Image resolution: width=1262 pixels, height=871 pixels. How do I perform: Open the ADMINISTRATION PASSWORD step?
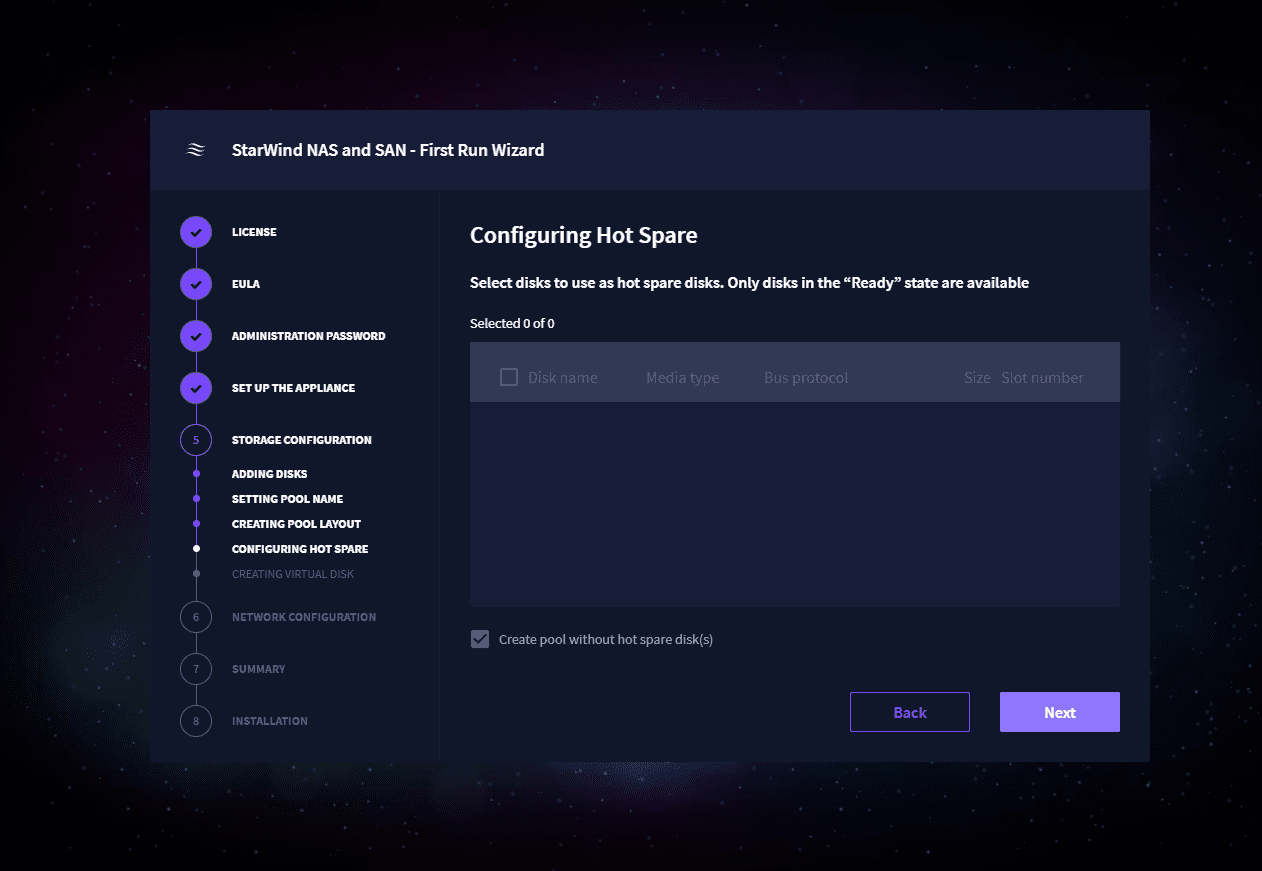[x=308, y=336]
